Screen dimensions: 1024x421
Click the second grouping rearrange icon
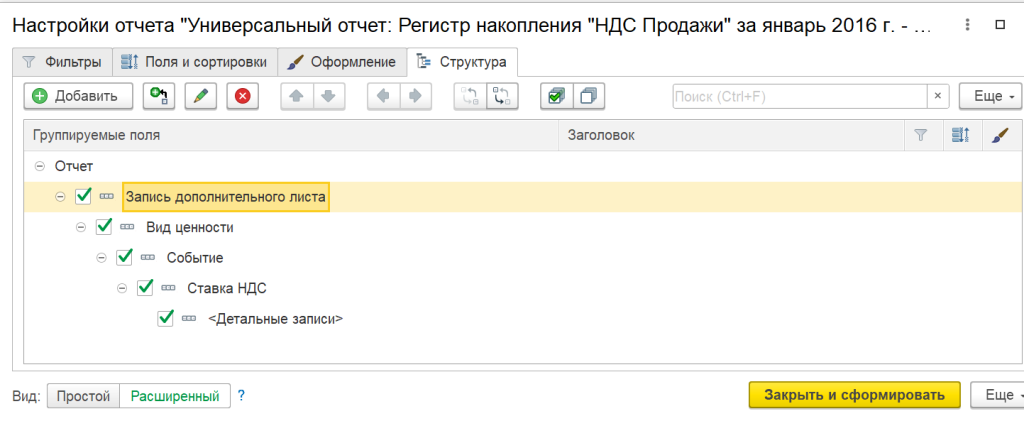502,96
